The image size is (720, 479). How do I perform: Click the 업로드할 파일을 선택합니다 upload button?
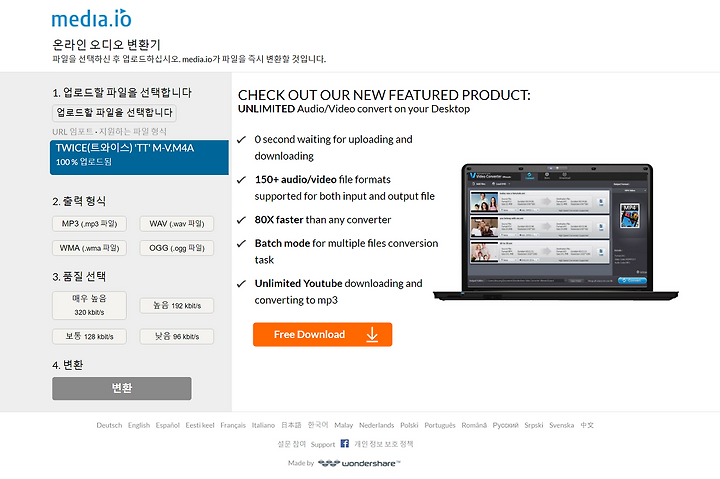click(114, 113)
